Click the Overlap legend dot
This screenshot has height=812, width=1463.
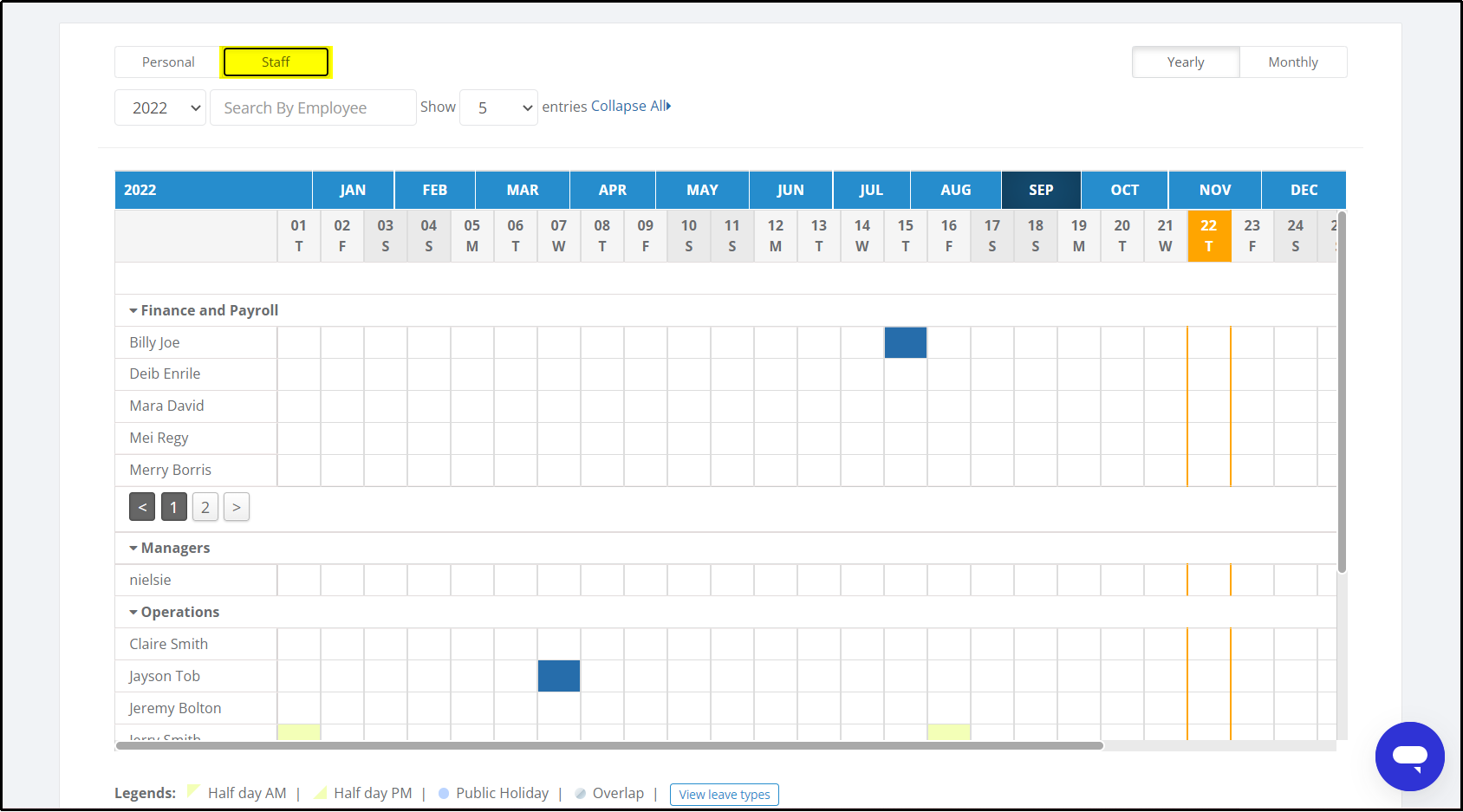click(580, 793)
